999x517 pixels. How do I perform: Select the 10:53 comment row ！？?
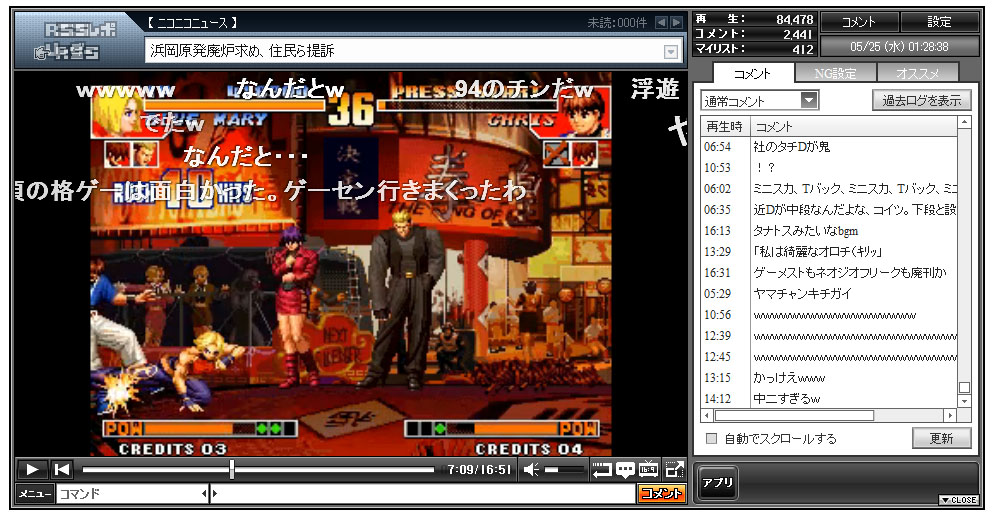[x=829, y=168]
